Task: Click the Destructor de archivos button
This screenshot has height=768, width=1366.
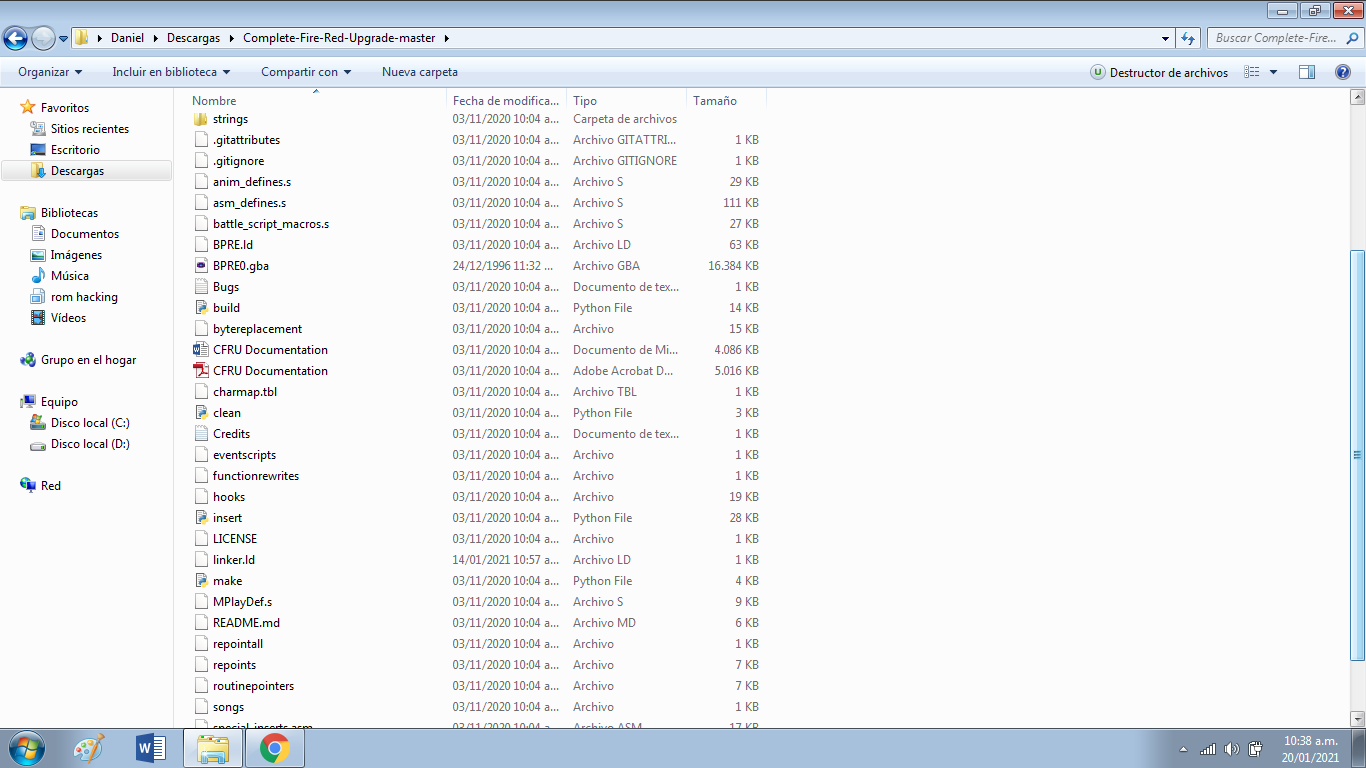Action: coord(1160,72)
